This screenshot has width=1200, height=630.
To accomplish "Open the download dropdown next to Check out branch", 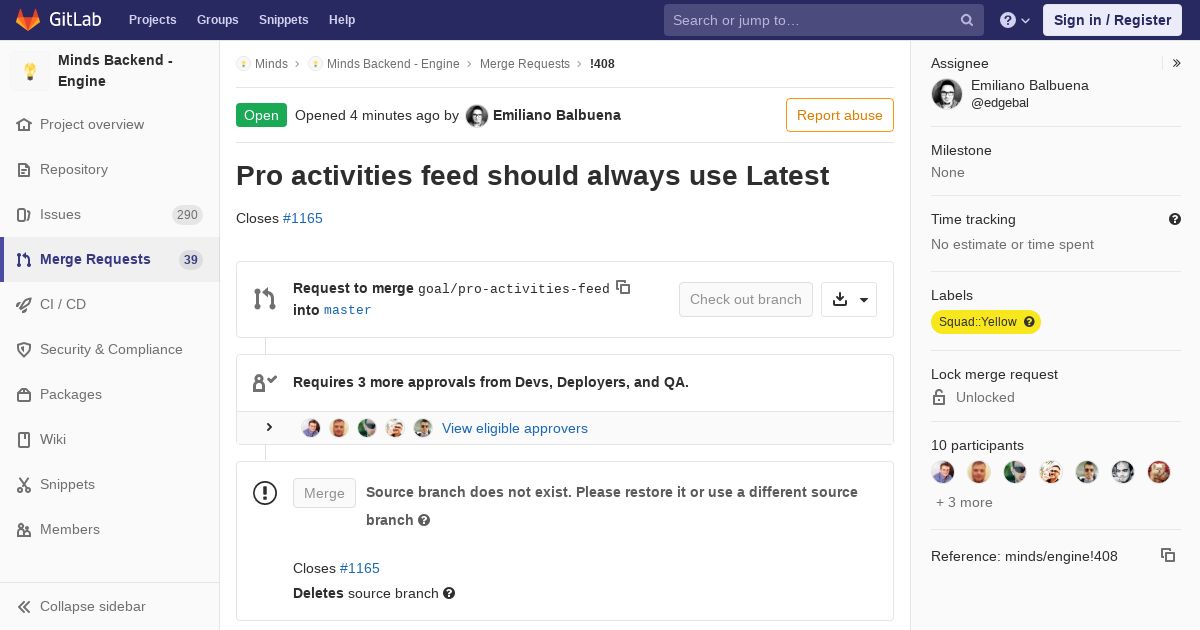I will (x=849, y=300).
